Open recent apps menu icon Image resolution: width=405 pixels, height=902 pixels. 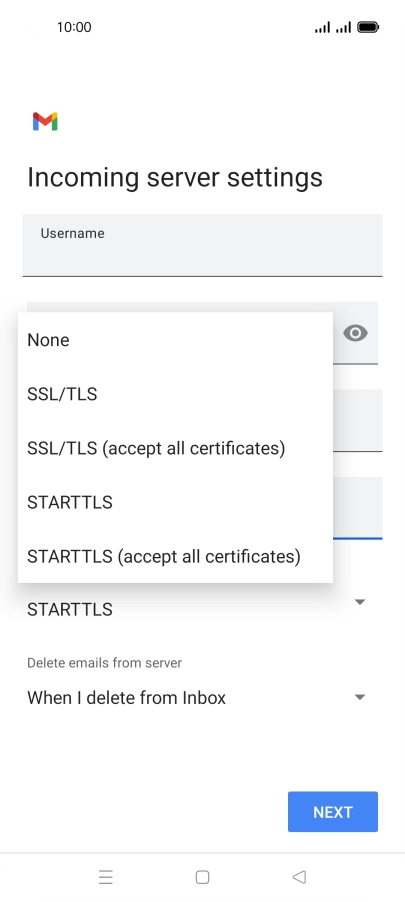coord(105,877)
